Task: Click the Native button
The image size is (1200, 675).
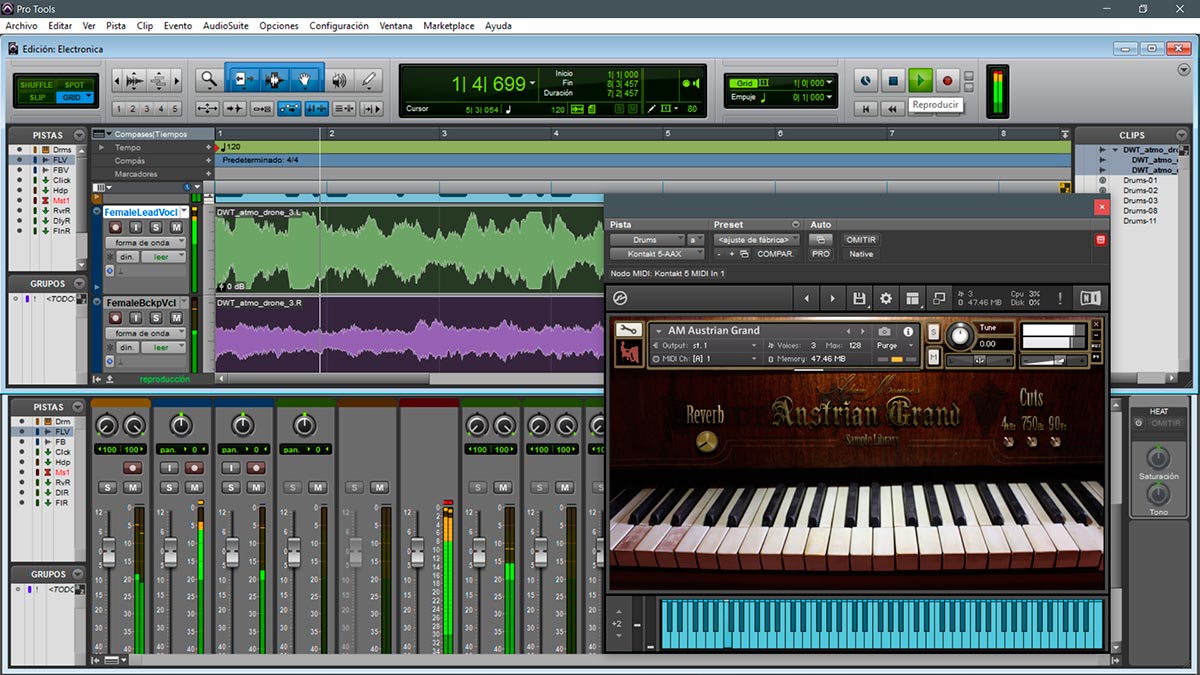Action: pyautogui.click(x=861, y=254)
